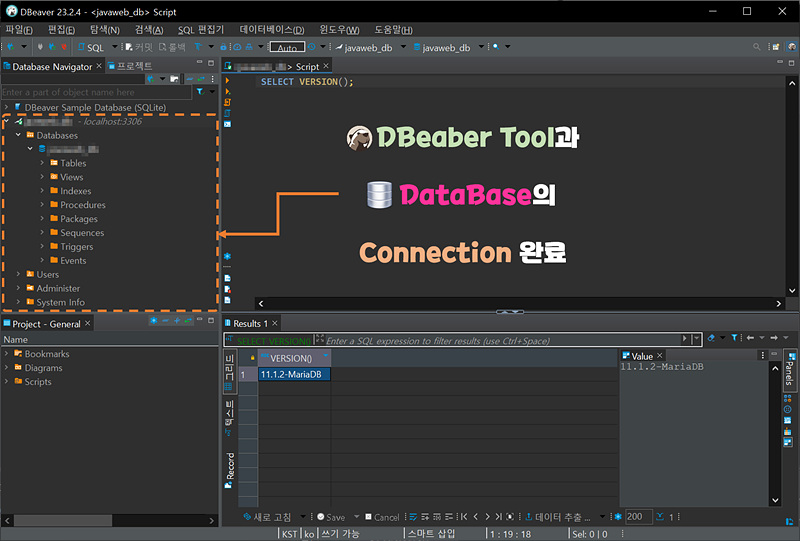Click the SQL editor horizontal scrollbar

point(519,303)
